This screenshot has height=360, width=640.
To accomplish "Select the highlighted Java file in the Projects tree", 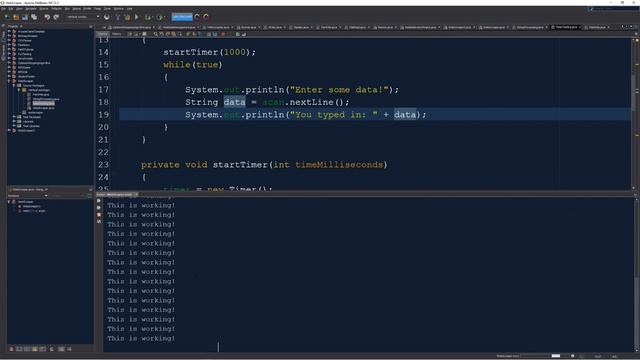I will pos(44,104).
